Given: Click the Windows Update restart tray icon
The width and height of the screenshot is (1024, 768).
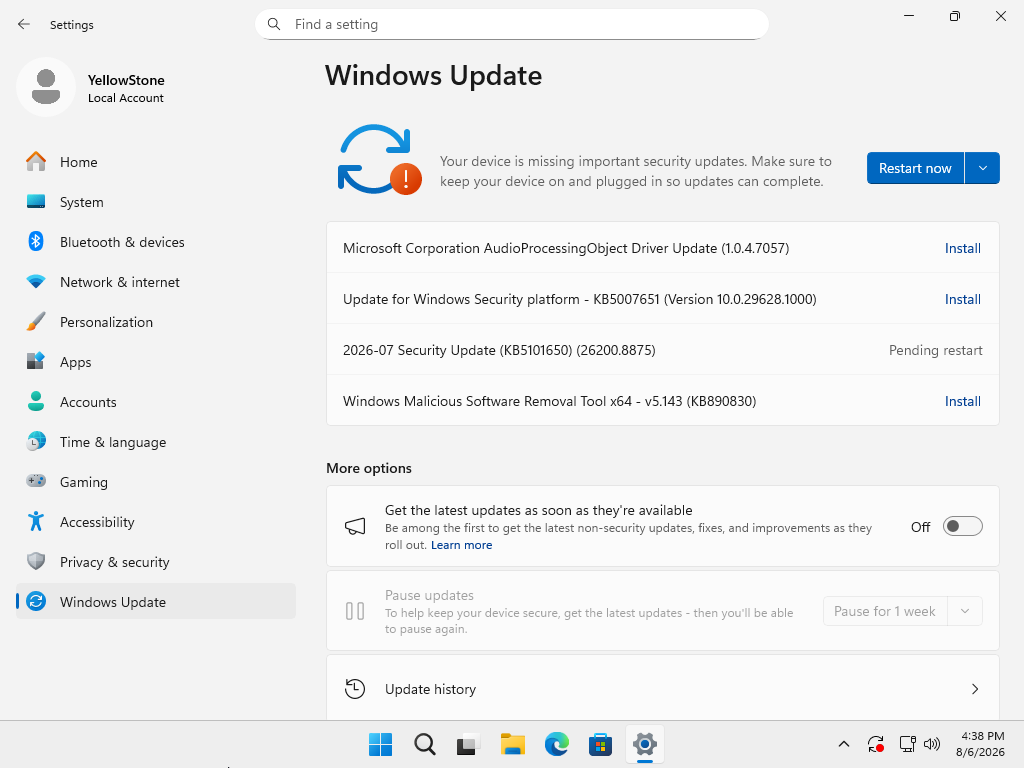Looking at the screenshot, I should (876, 744).
